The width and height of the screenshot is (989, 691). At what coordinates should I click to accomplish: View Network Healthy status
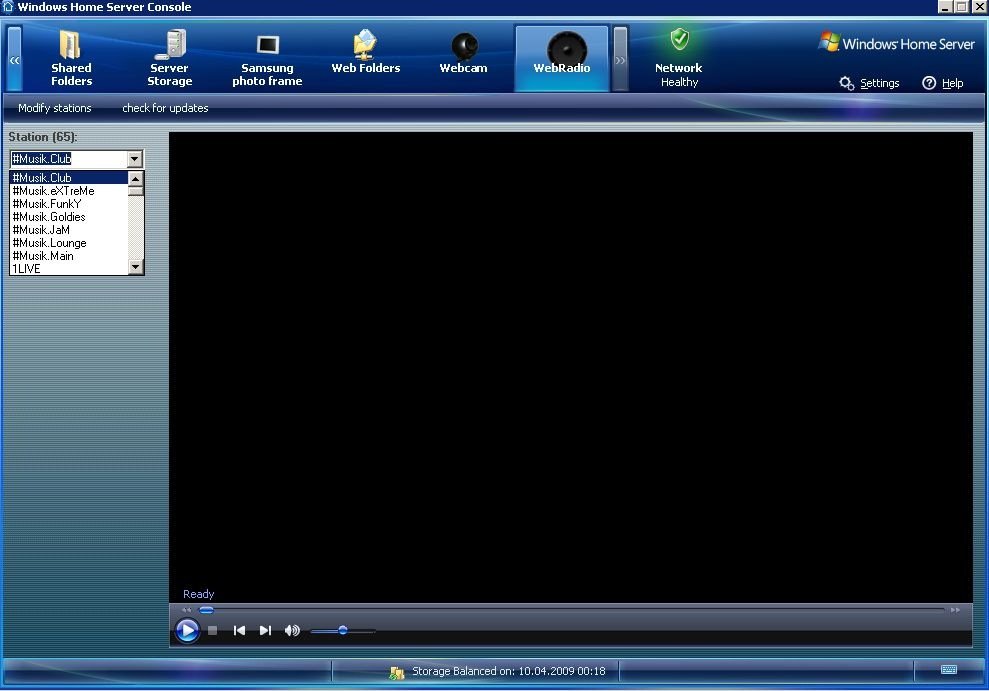point(679,59)
